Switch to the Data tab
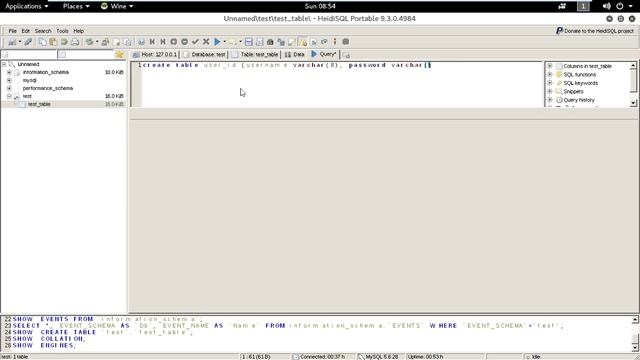This screenshot has height=360, width=640. click(x=294, y=54)
